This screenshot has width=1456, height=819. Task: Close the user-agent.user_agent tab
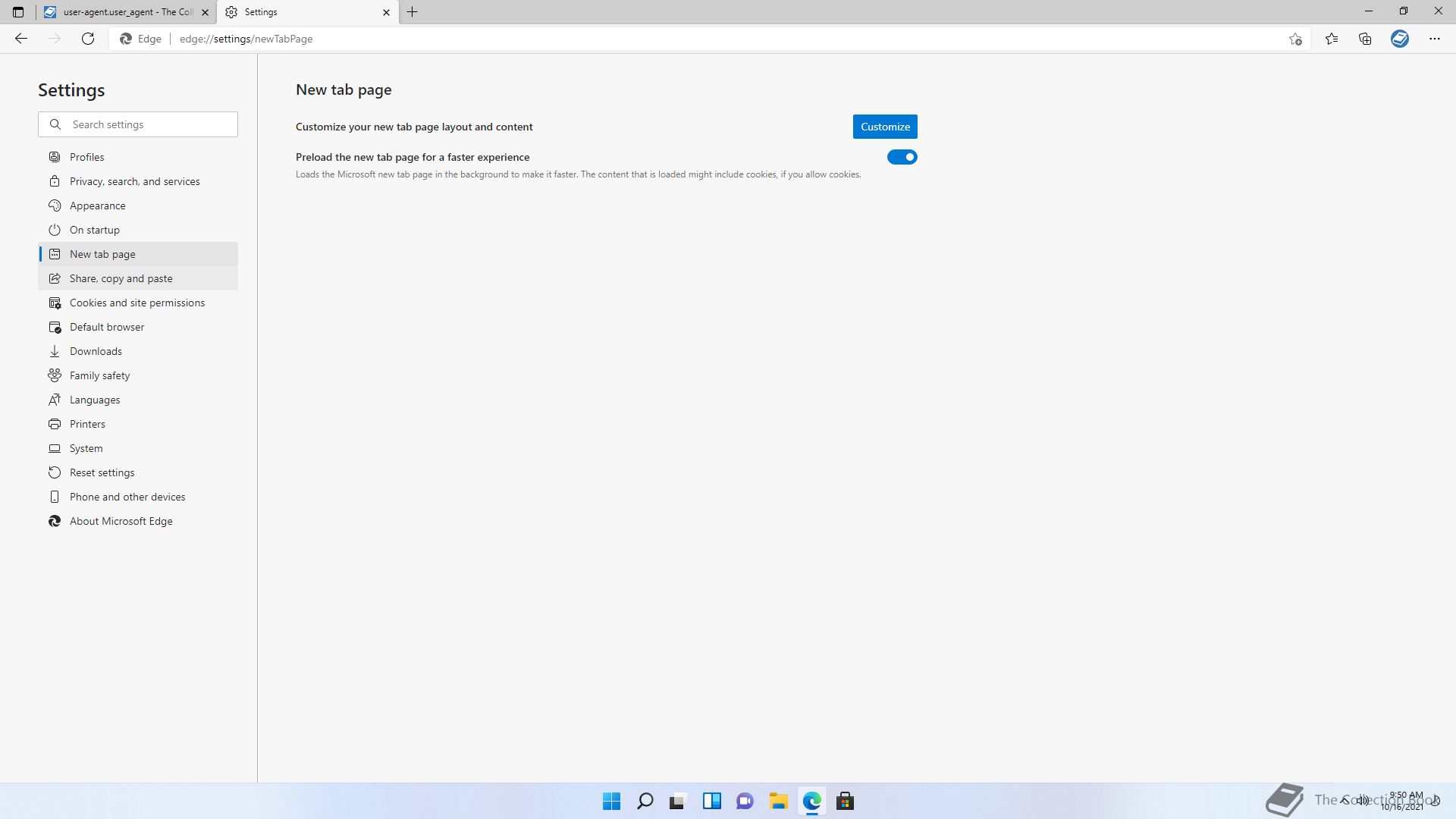click(205, 12)
